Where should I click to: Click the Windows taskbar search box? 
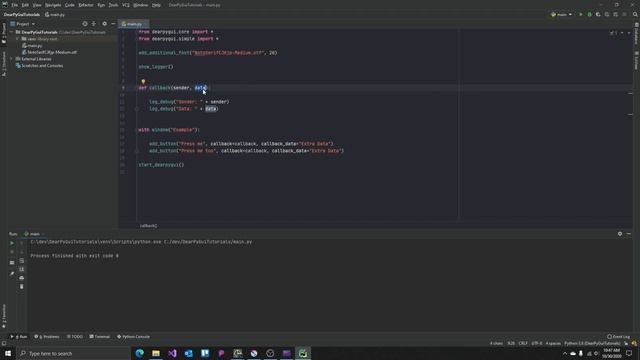coord(73,353)
